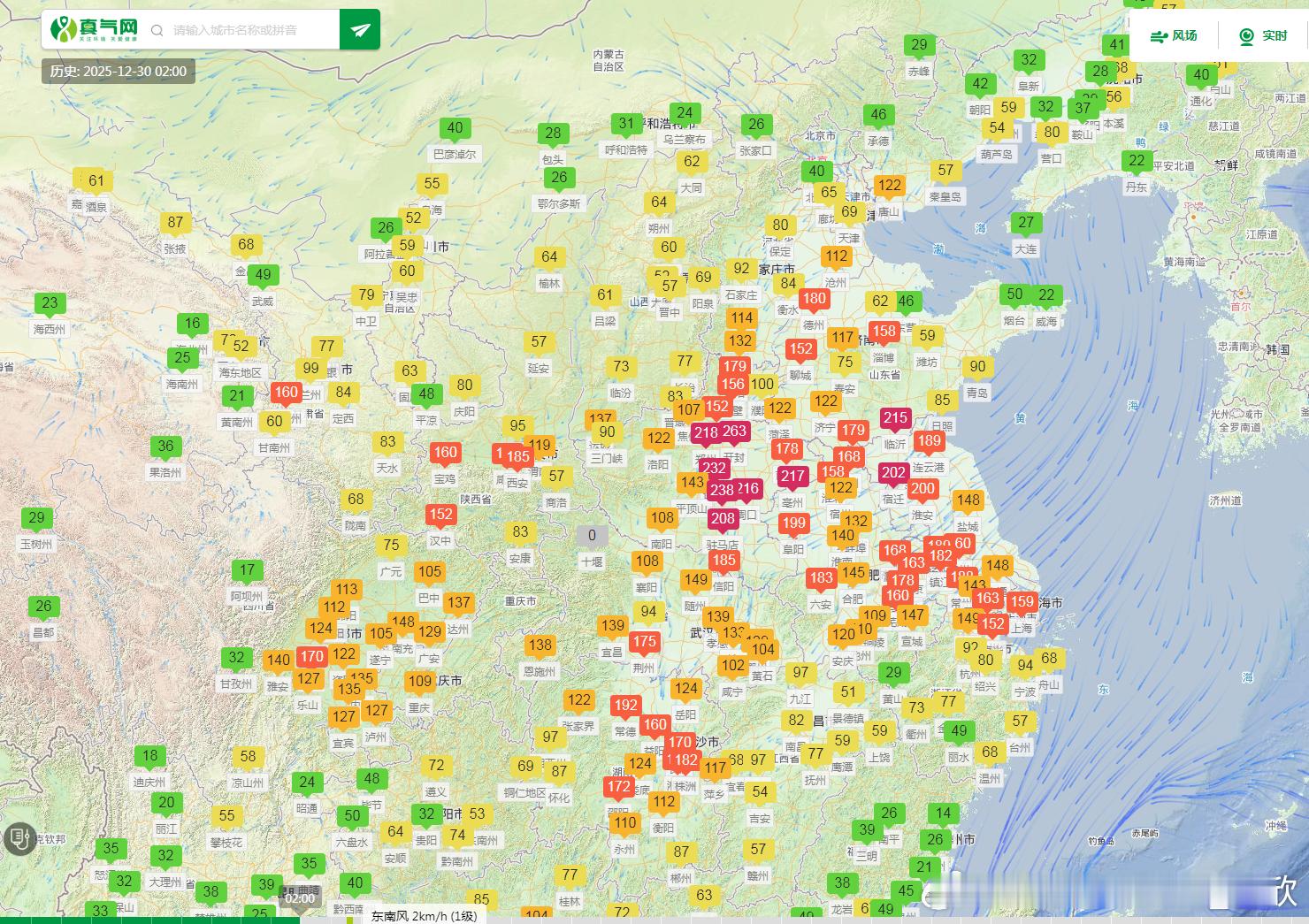
Task: Select the 淮安 AQI marker 200
Action: pyautogui.click(x=922, y=490)
